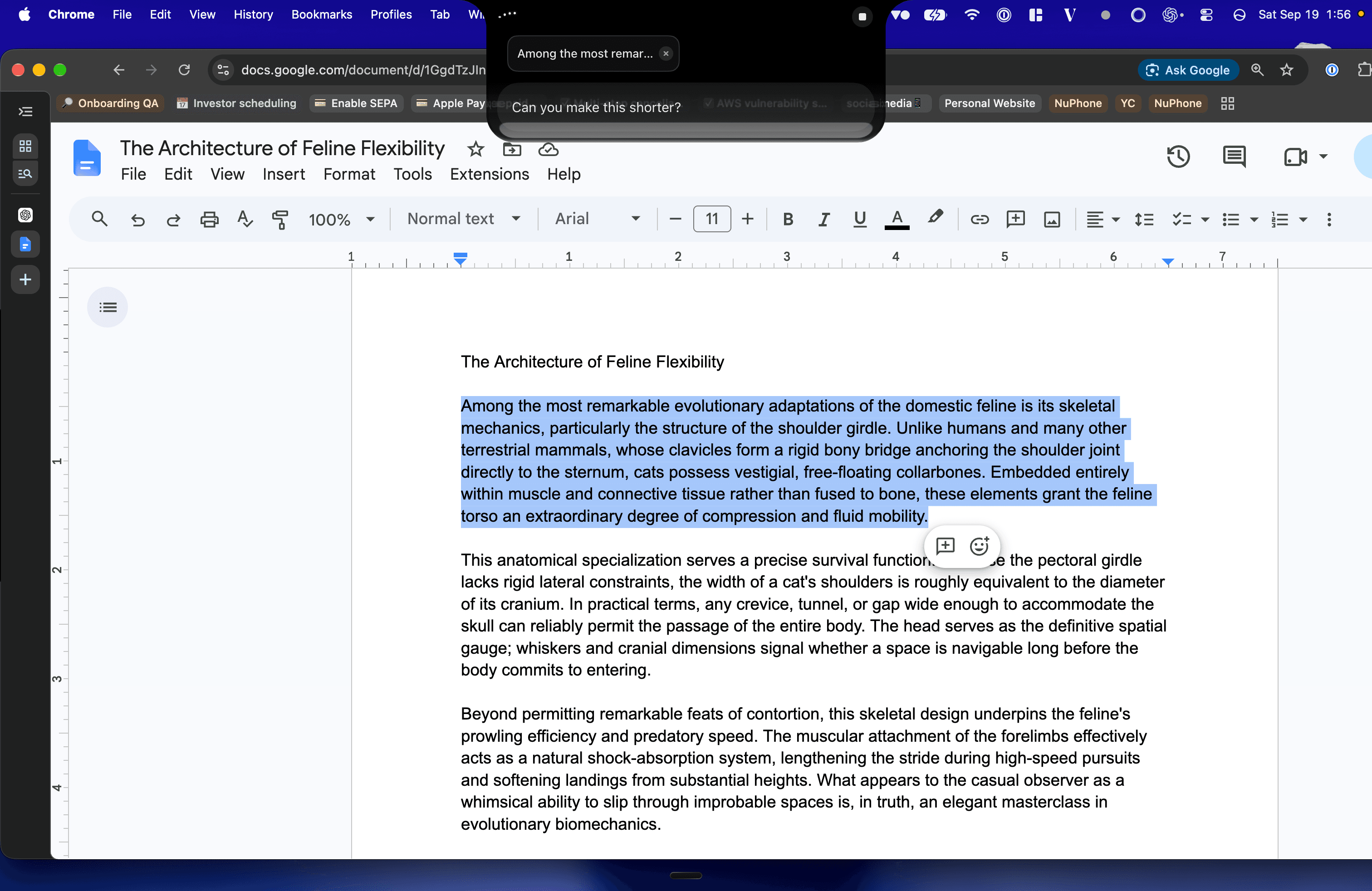Viewport: 1372px width, 891px height.
Task: Insert a numbered list
Action: pos(1280,219)
